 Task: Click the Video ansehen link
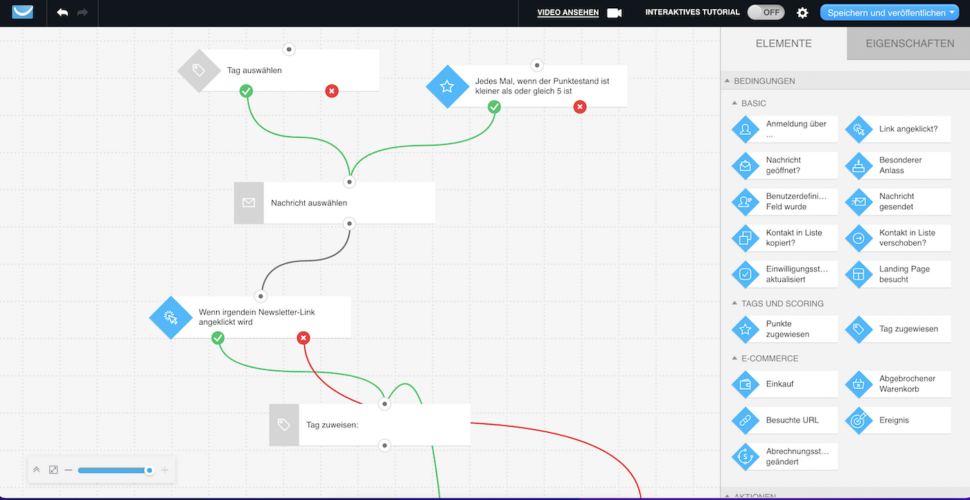[x=568, y=12]
